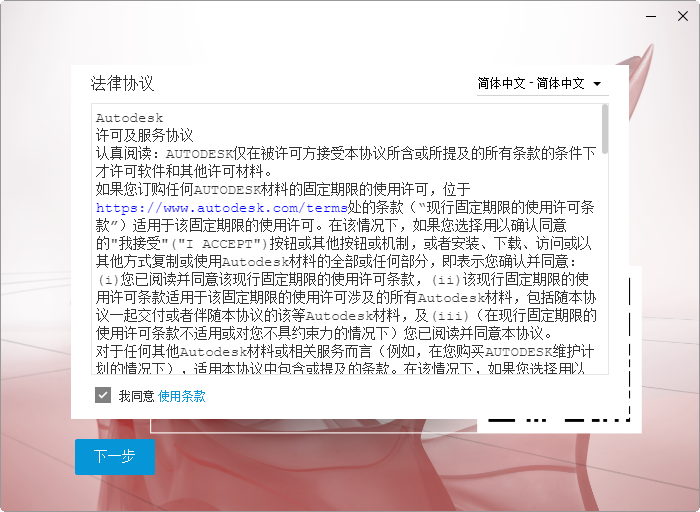Open the 使用条款 link
Viewport: 700px width, 512px height.
click(182, 396)
